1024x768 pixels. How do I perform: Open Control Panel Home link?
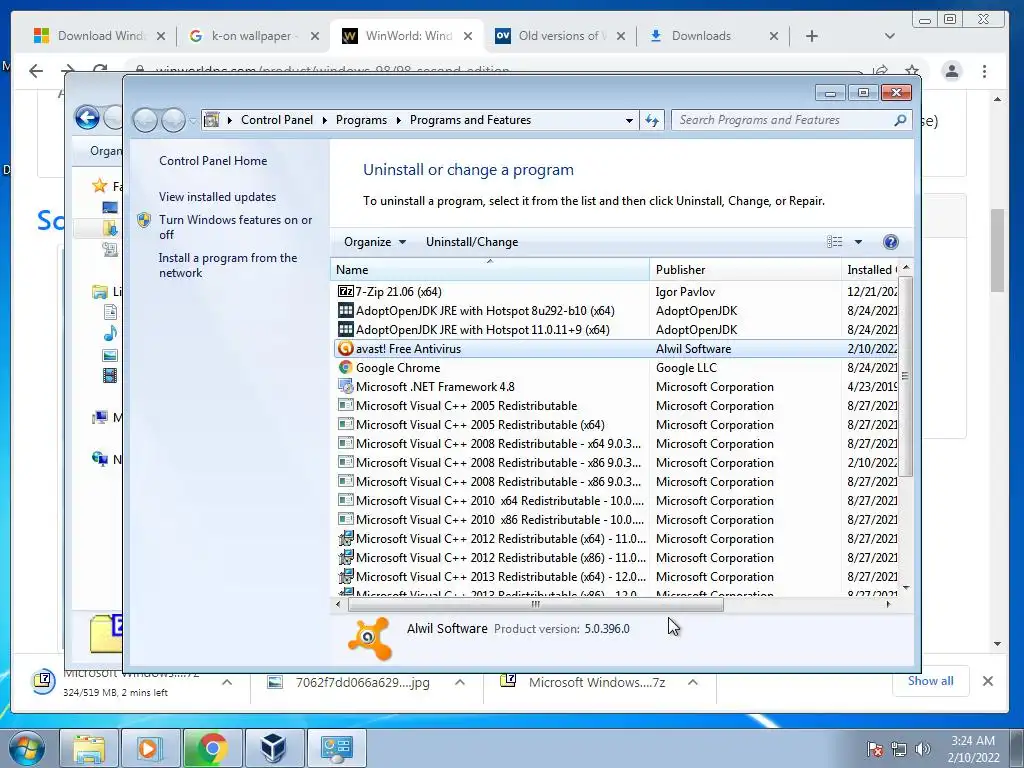click(213, 161)
